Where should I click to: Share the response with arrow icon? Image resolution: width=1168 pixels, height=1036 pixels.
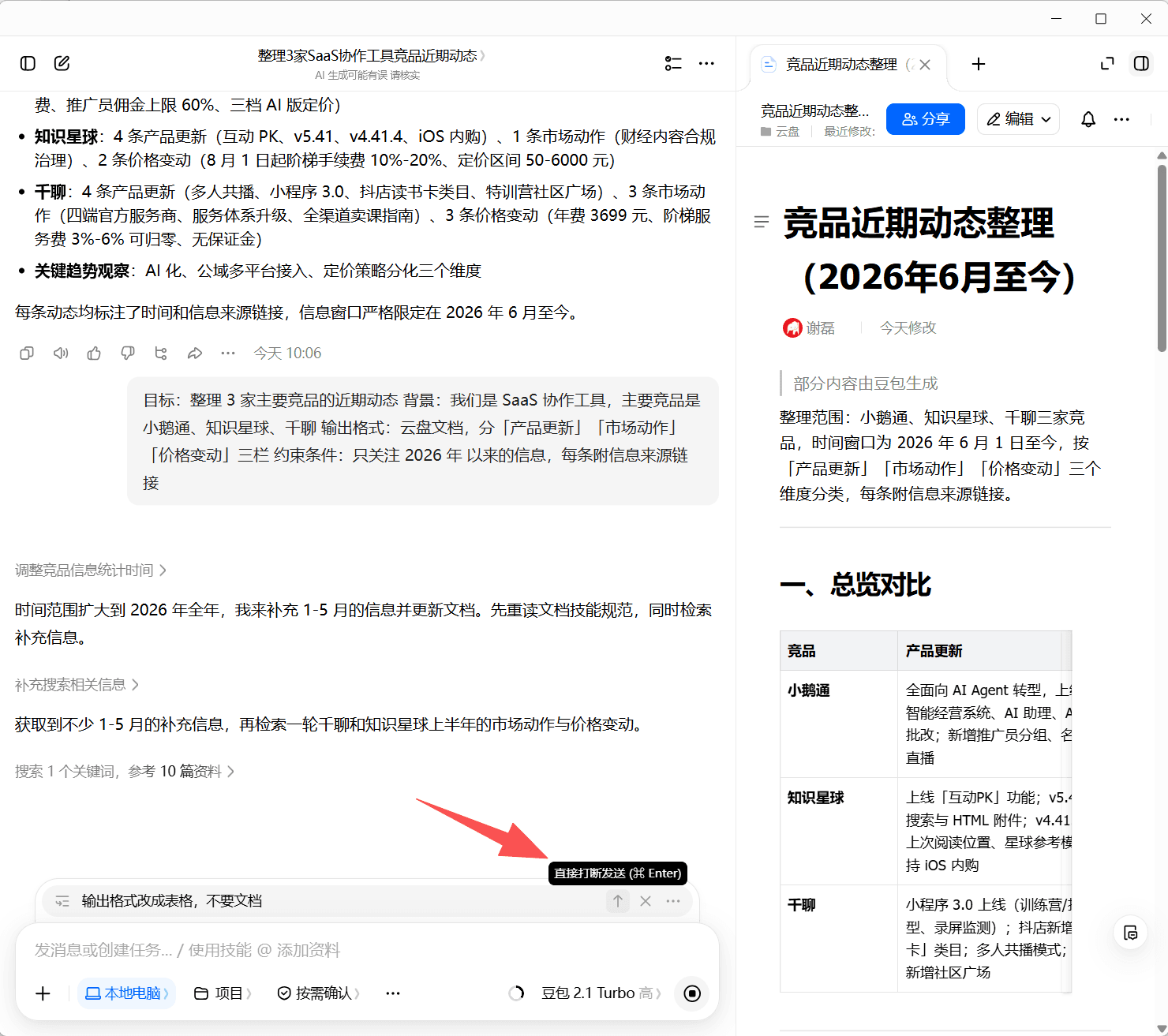pyautogui.click(x=195, y=353)
